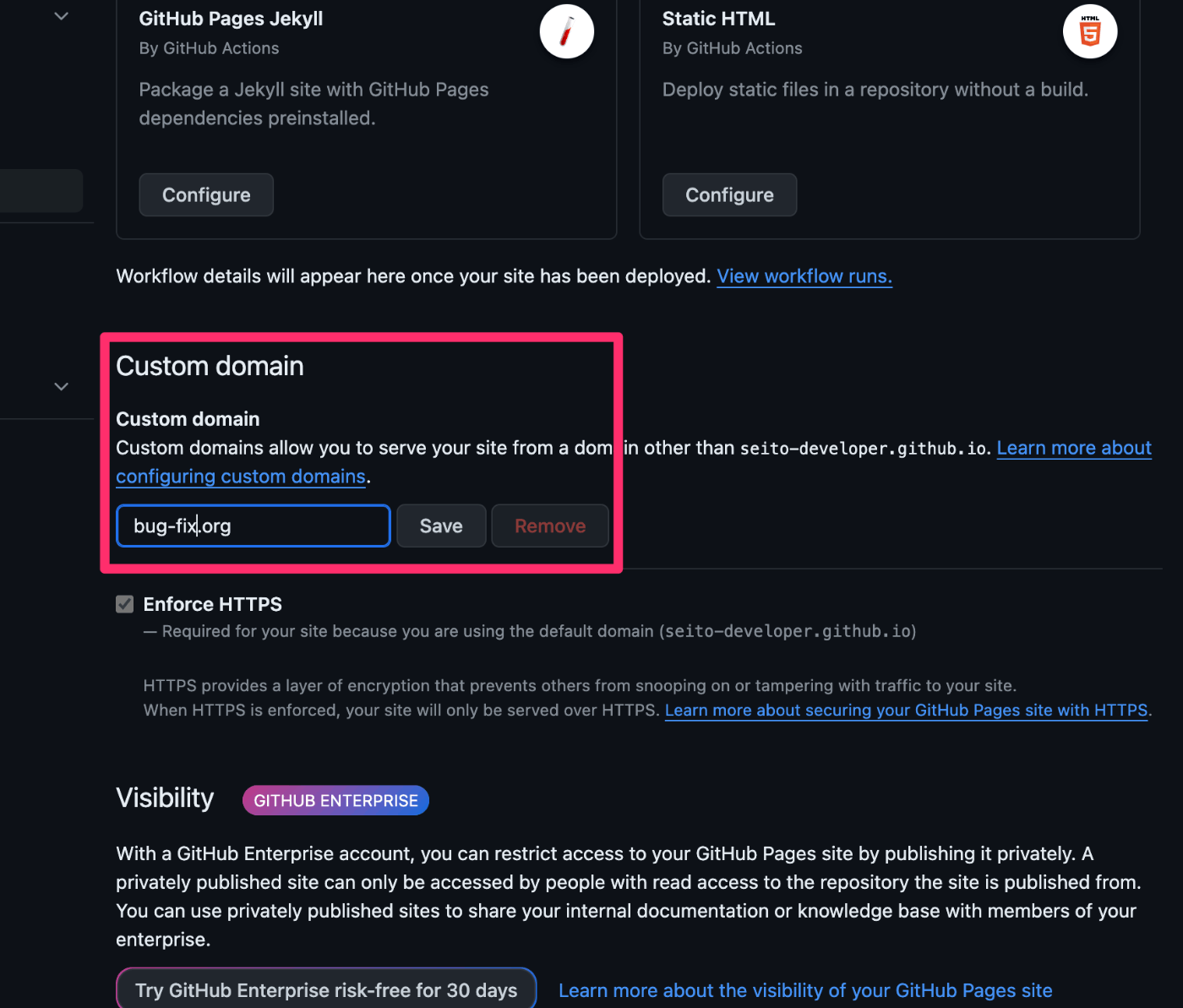Open the configuring custom domains link
The image size is (1183, 1008).
[x=241, y=477]
